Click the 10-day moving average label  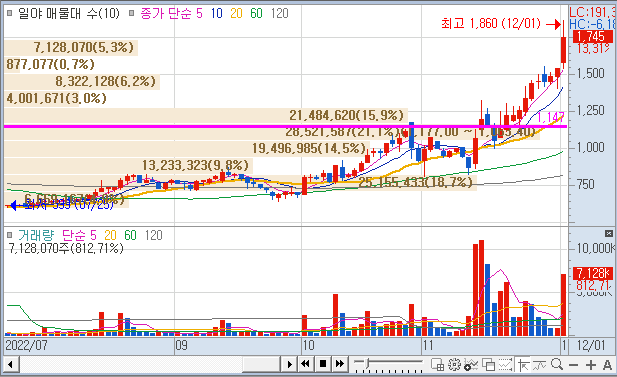216,13
